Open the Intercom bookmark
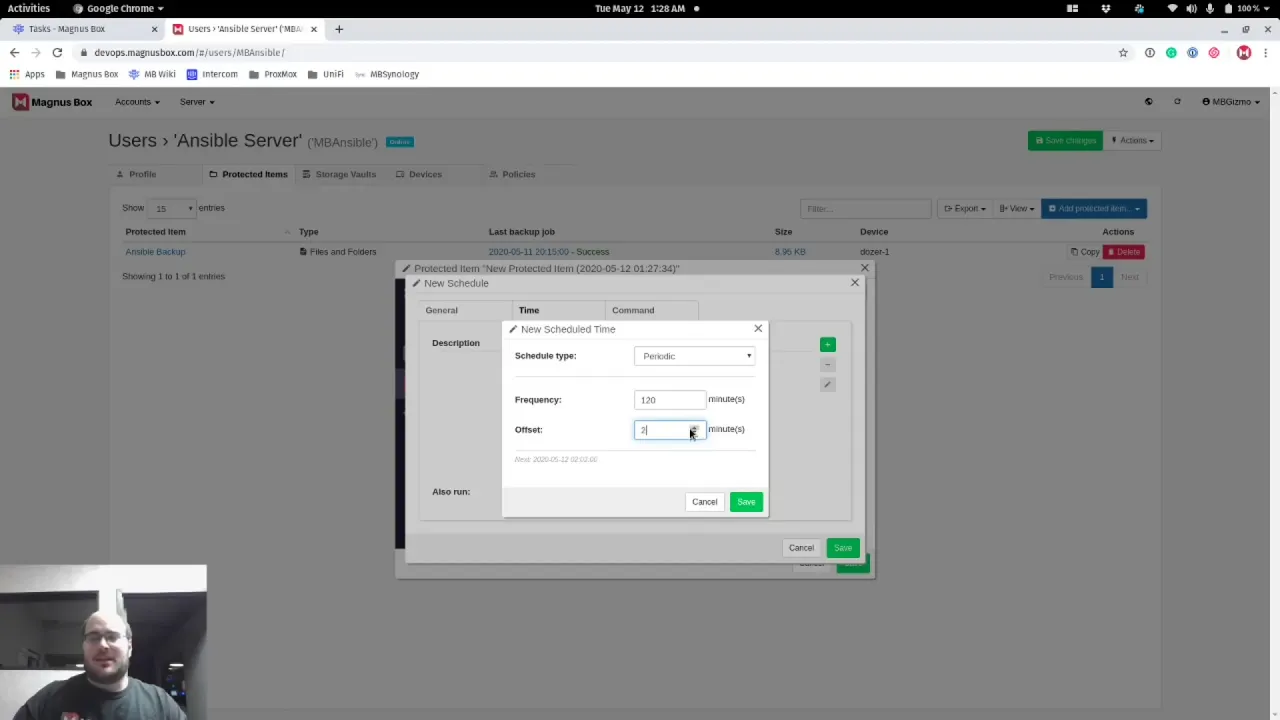This screenshot has width=1280, height=720. tap(212, 74)
